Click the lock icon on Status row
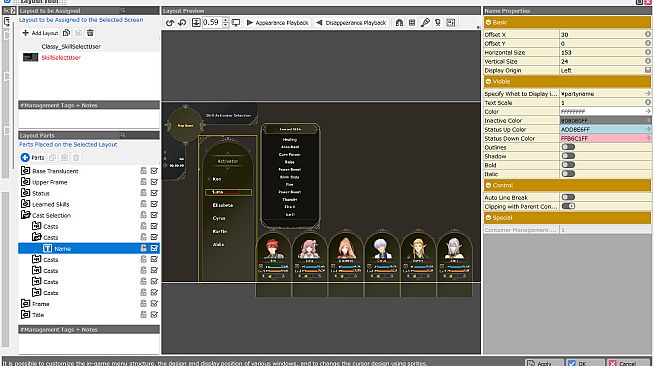This screenshot has height=366, width=654. pyautogui.click(x=143, y=193)
